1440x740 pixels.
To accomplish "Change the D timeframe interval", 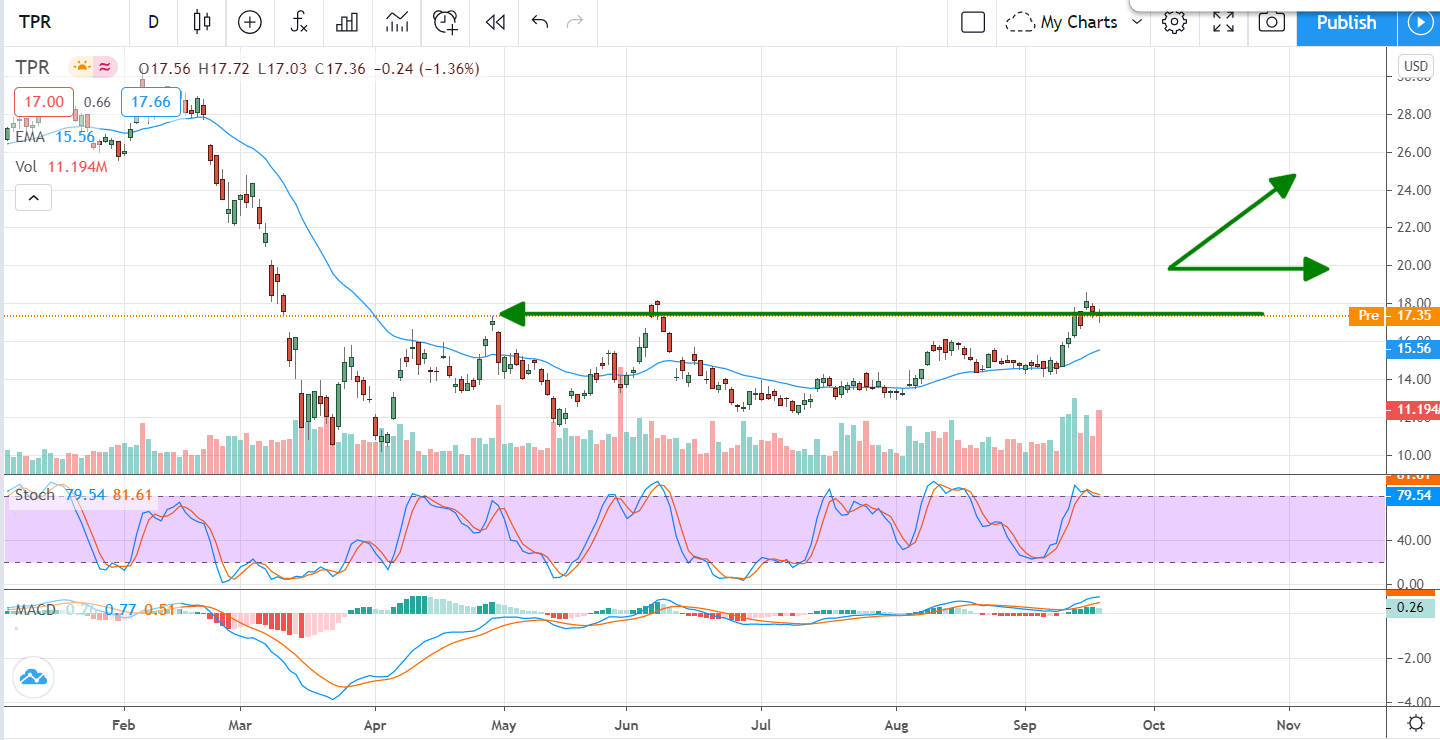I will pos(153,22).
